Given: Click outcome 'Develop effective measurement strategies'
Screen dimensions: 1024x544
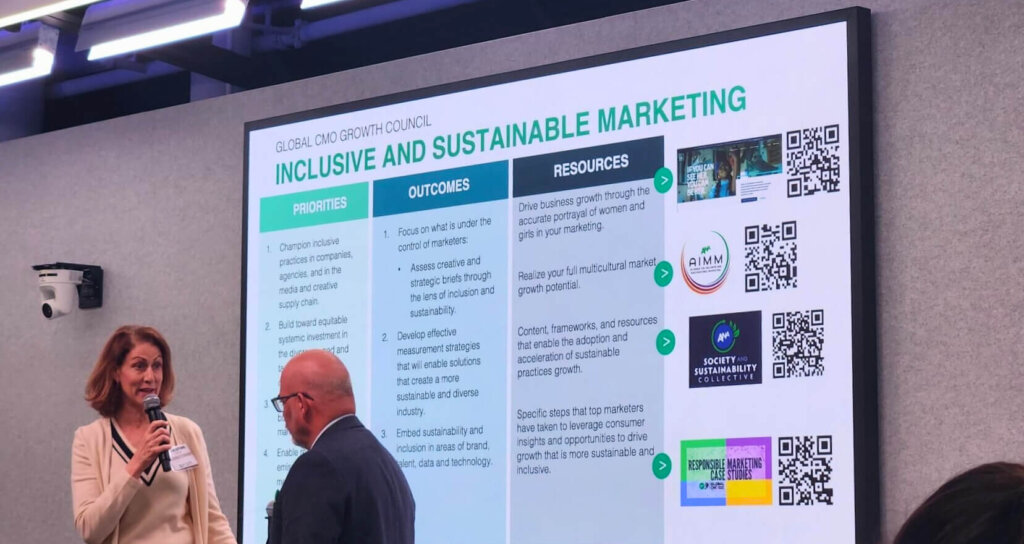Looking at the screenshot, I should pos(440,373).
